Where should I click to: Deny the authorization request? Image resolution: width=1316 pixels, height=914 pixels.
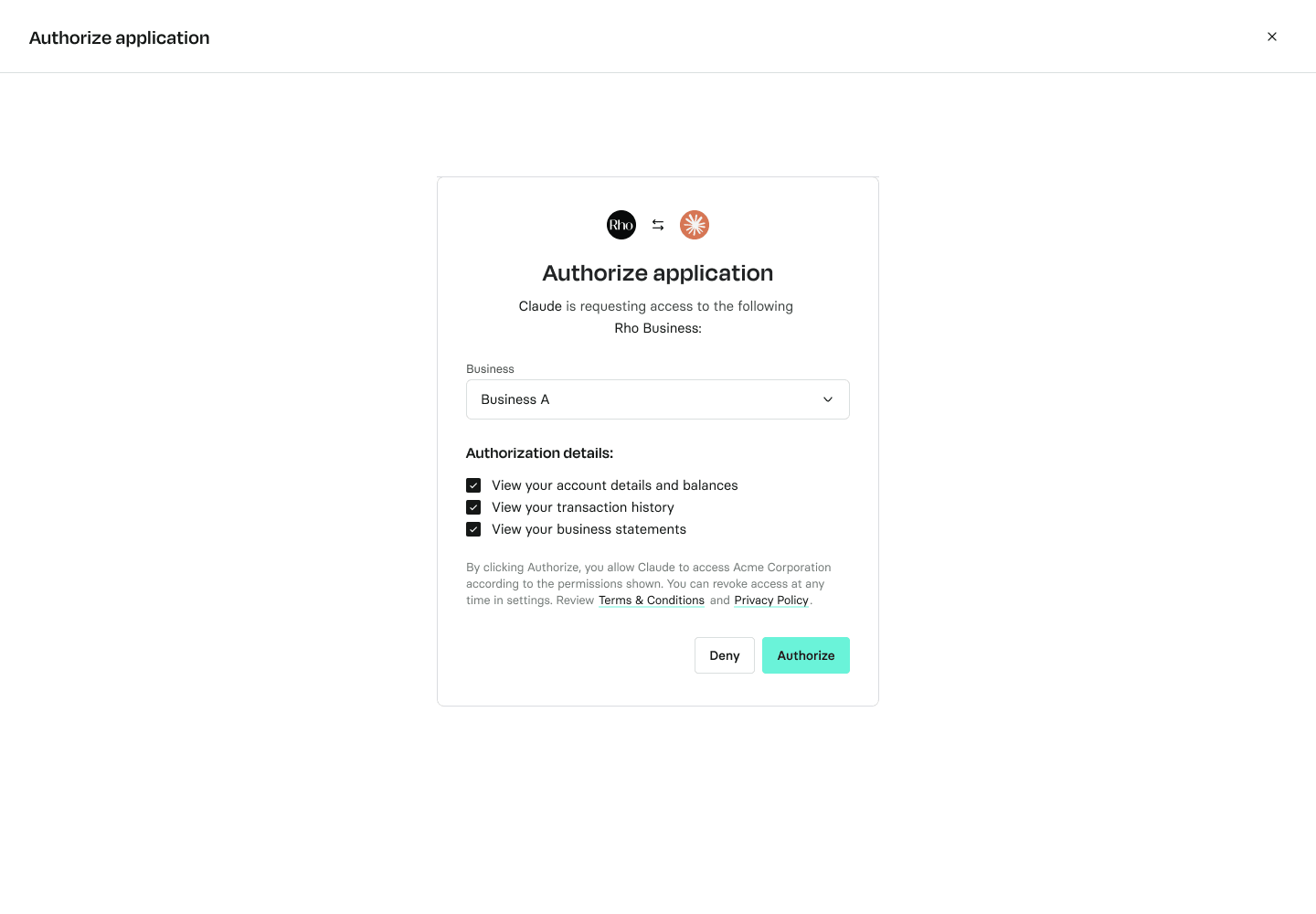pos(725,655)
